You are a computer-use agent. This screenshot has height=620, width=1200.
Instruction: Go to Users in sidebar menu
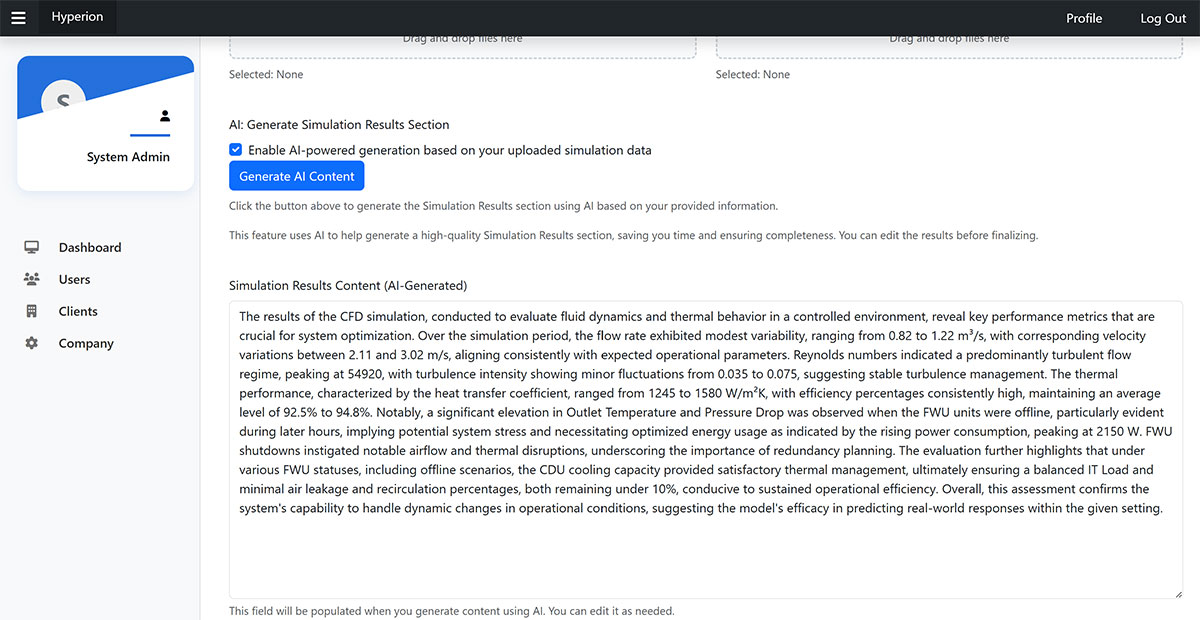point(74,279)
